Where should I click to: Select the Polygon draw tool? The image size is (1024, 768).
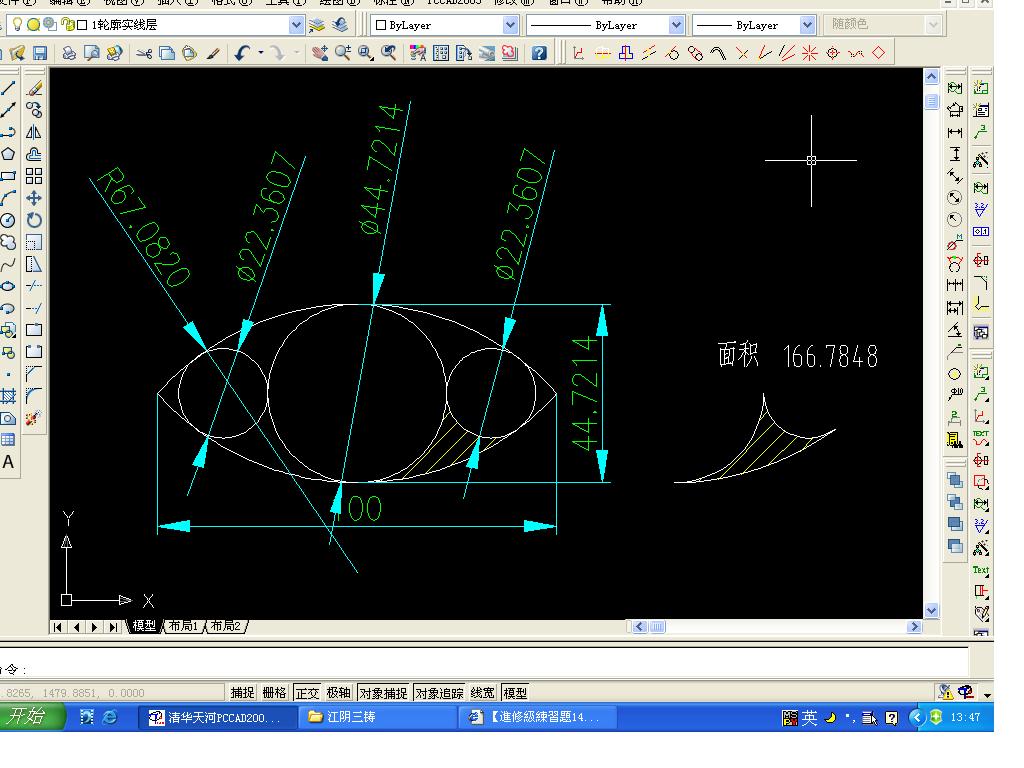click(x=8, y=154)
